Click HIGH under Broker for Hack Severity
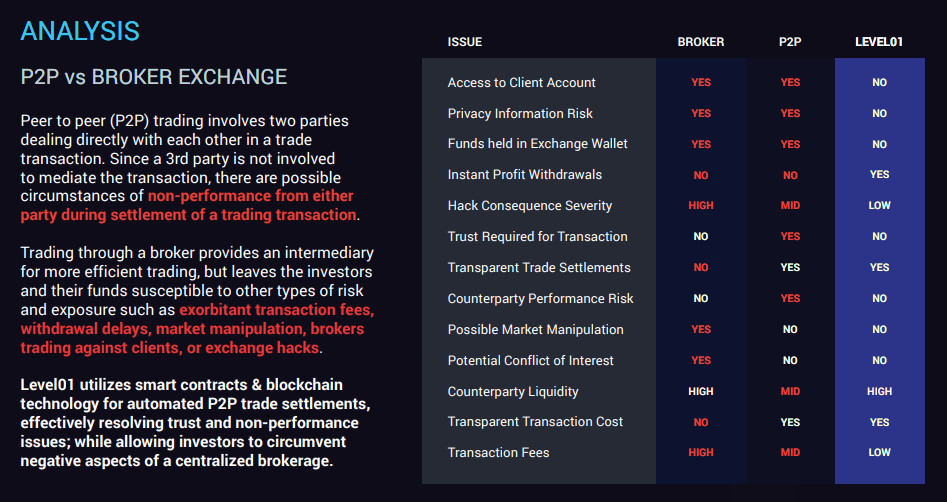 click(x=701, y=205)
